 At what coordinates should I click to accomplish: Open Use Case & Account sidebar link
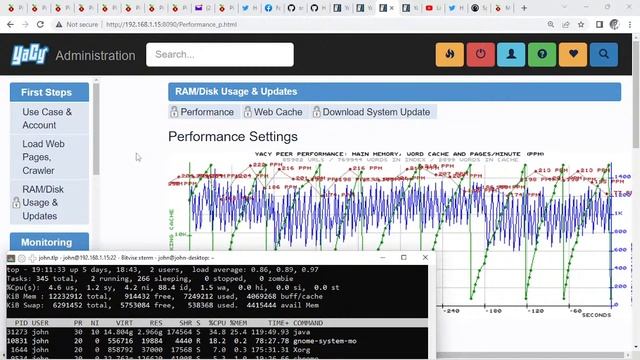click(x=49, y=118)
